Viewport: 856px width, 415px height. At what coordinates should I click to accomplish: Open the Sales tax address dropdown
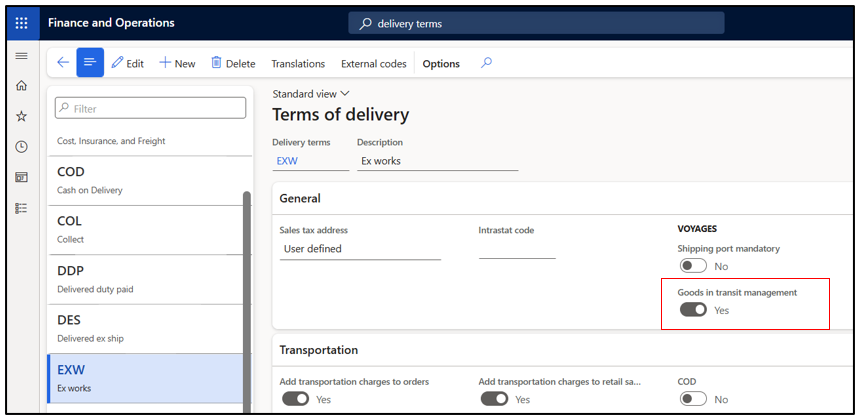[360, 249]
